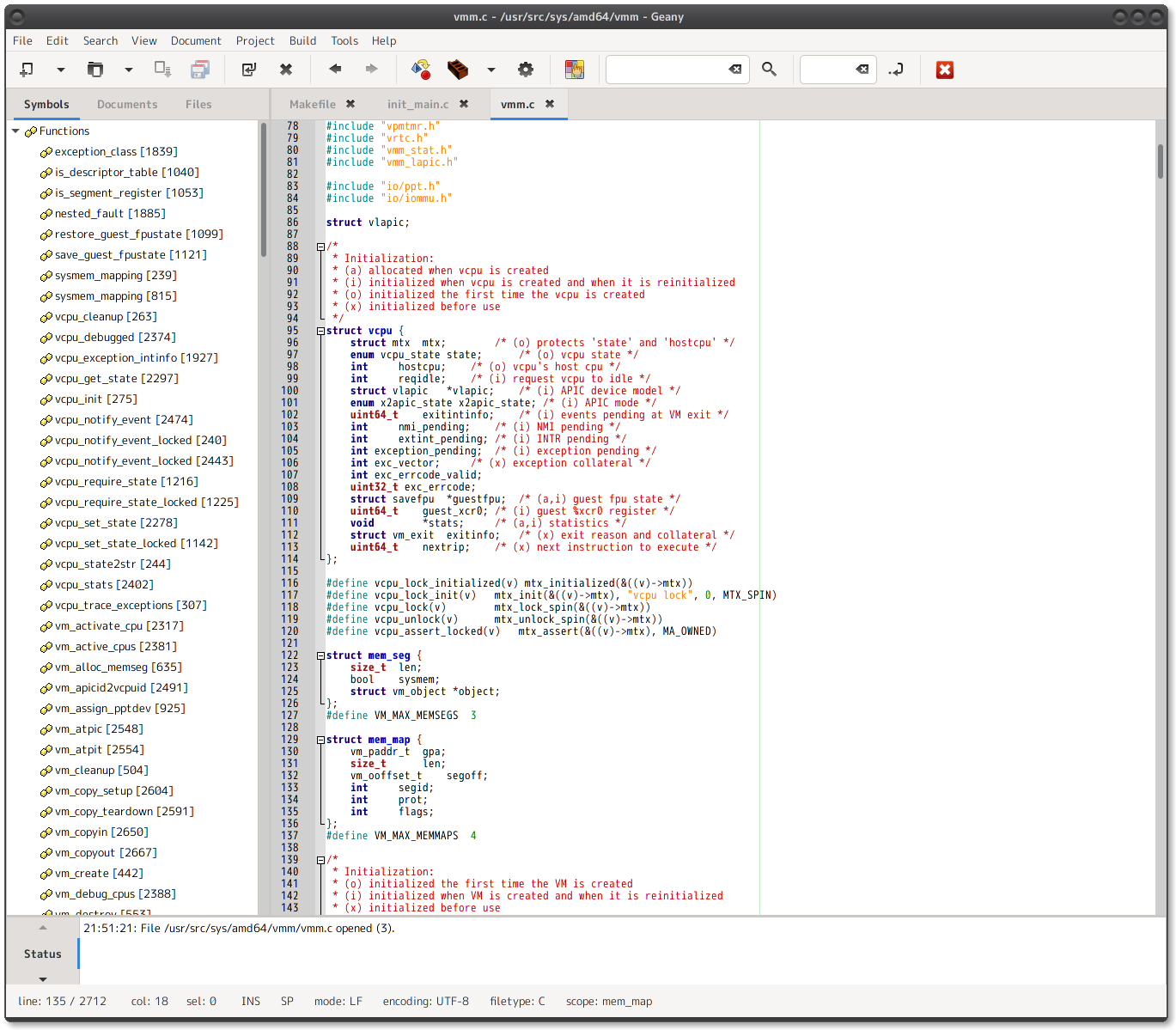The width and height of the screenshot is (1176, 1030).
Task: Clear the goto line field
Action: (x=862, y=70)
